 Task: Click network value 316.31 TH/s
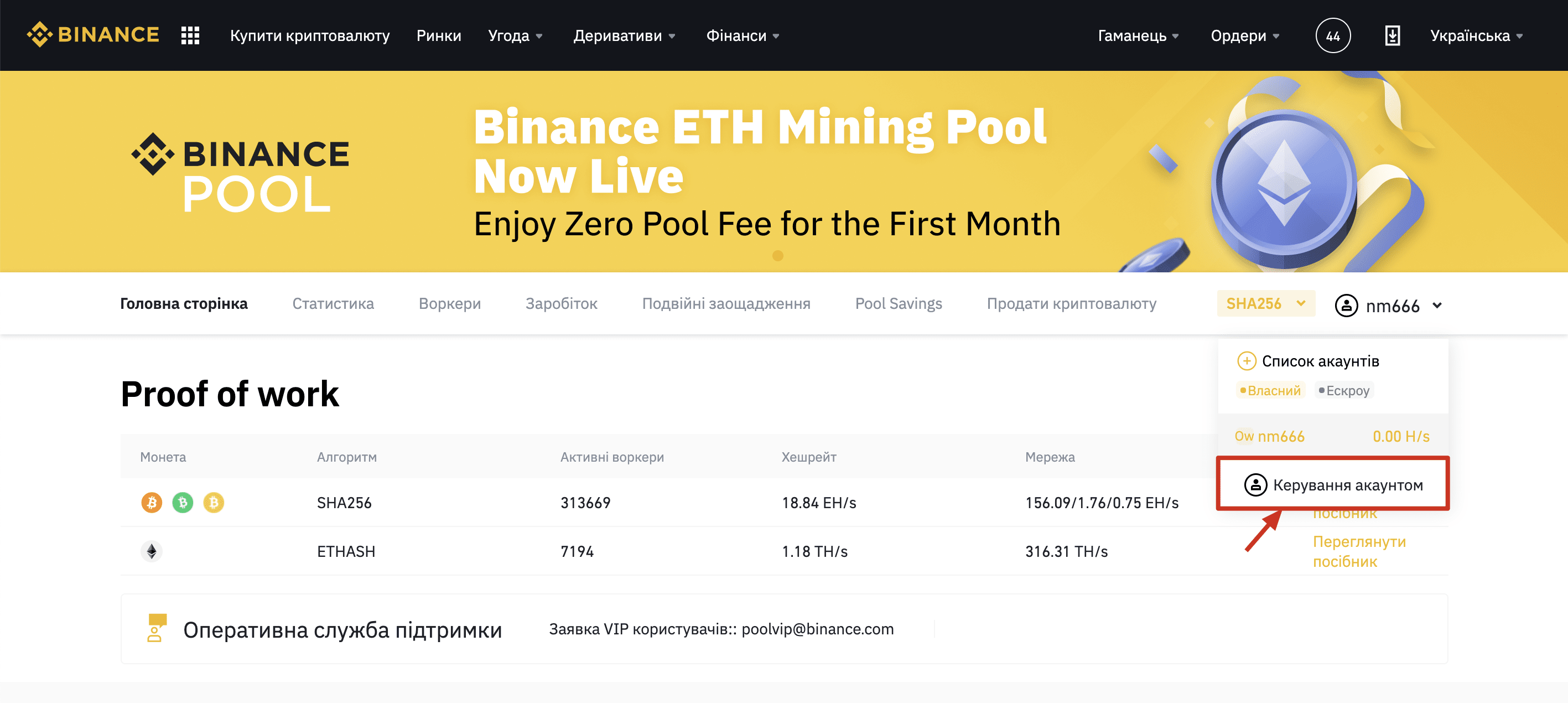(x=1066, y=551)
